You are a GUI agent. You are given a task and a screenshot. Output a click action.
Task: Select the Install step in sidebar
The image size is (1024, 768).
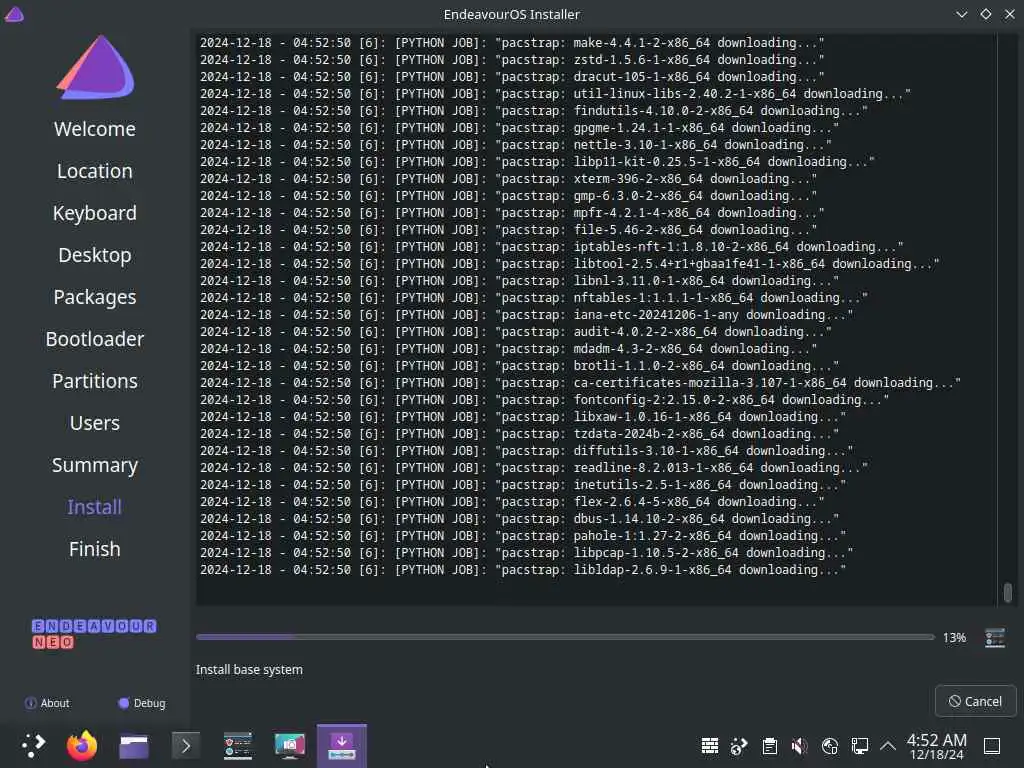pos(95,507)
